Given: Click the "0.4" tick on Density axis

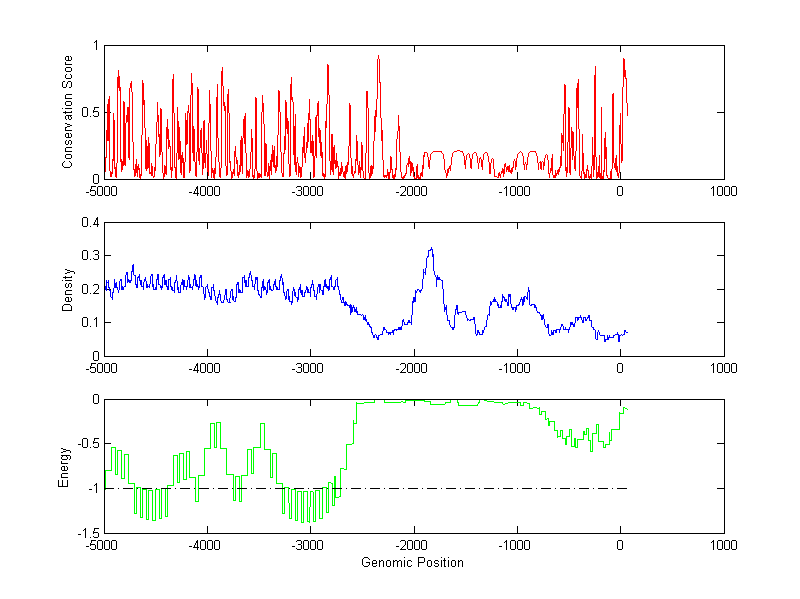Looking at the screenshot, I should pos(87,223).
